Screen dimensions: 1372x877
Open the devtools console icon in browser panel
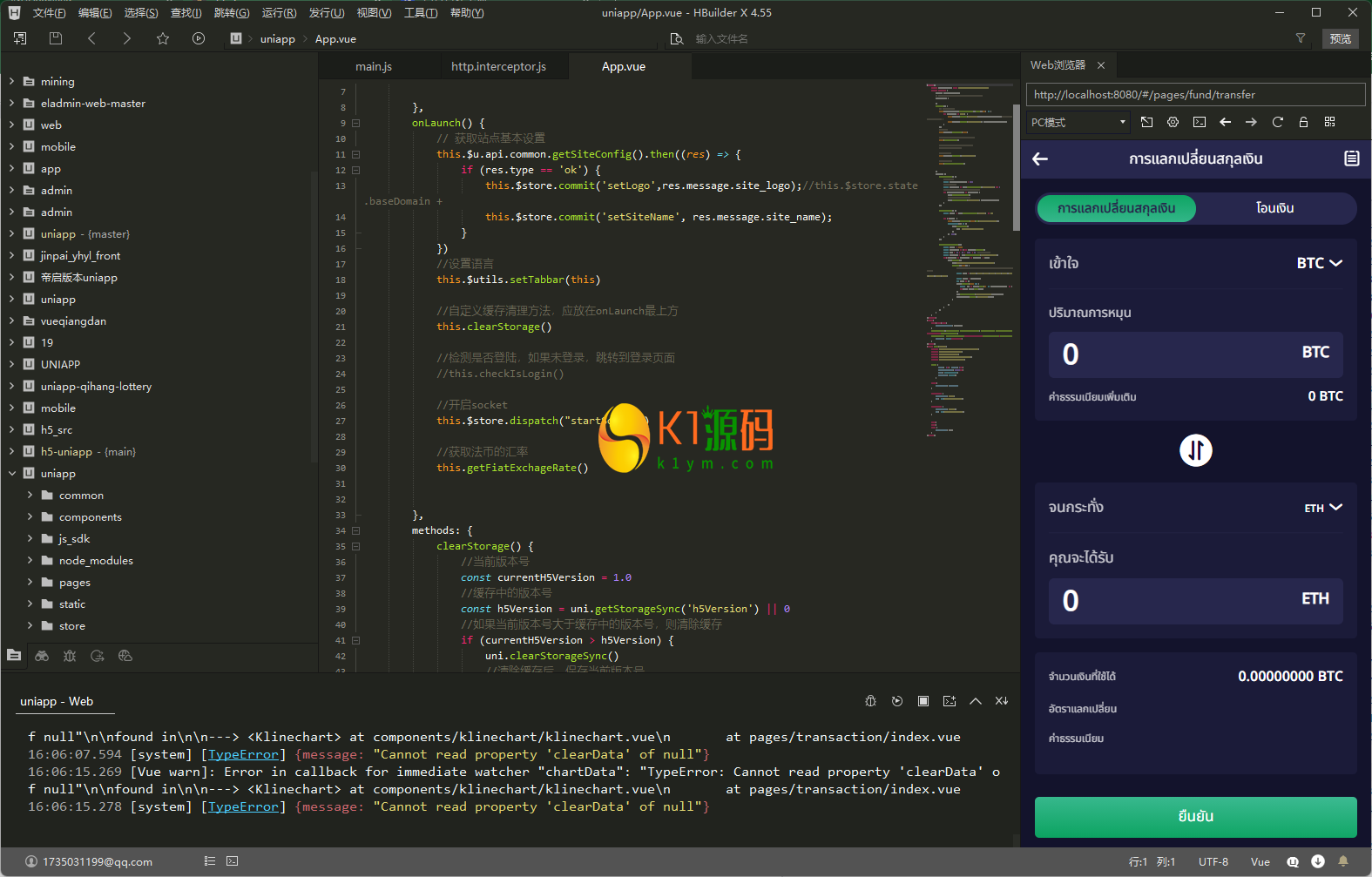1200,122
